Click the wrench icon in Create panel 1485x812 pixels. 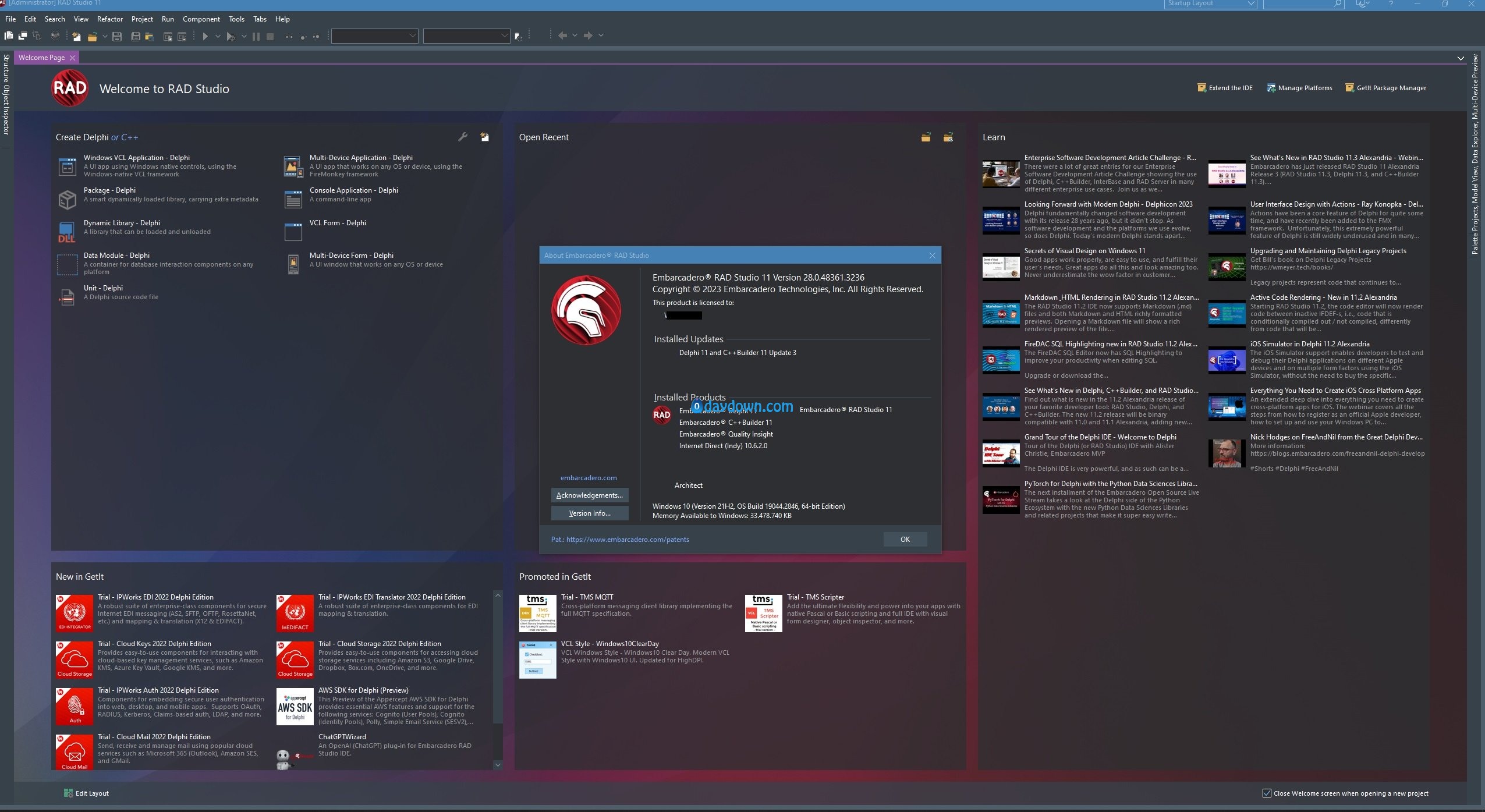point(463,137)
